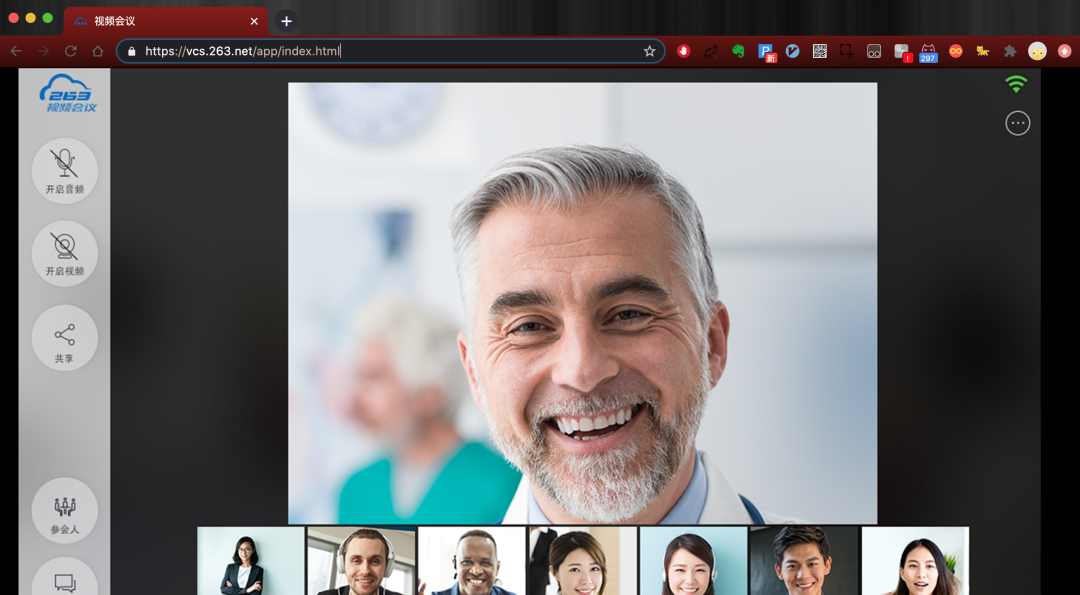Open the three-dot more options button
Viewport: 1080px width, 595px height.
coord(1017,123)
